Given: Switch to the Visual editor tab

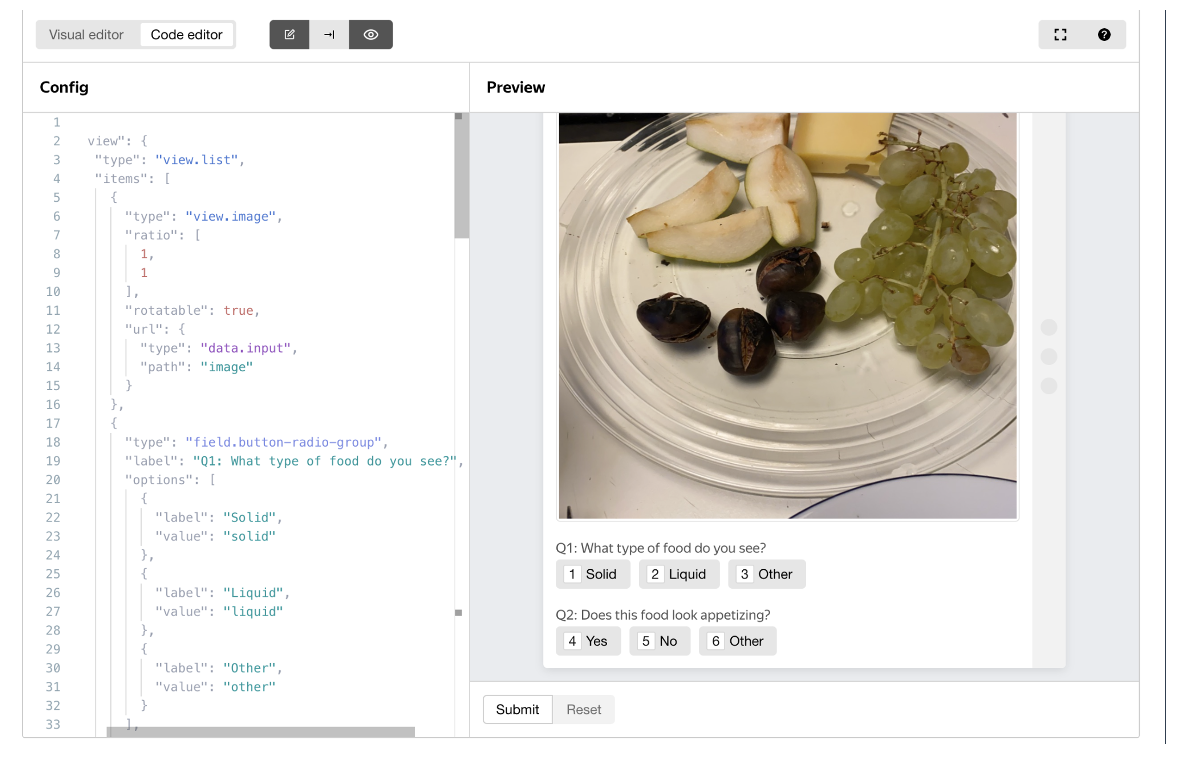Looking at the screenshot, I should tap(86, 35).
